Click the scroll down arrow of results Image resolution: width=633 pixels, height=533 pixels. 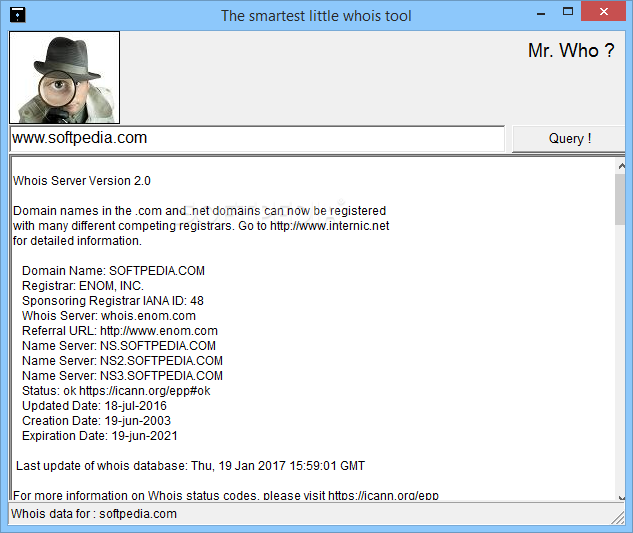pos(621,497)
